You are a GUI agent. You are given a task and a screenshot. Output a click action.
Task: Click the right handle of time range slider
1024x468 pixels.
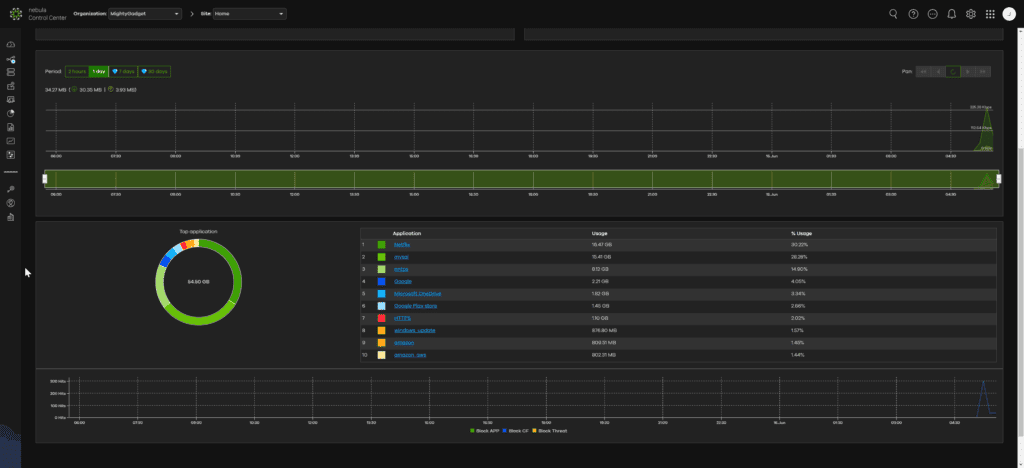999,178
